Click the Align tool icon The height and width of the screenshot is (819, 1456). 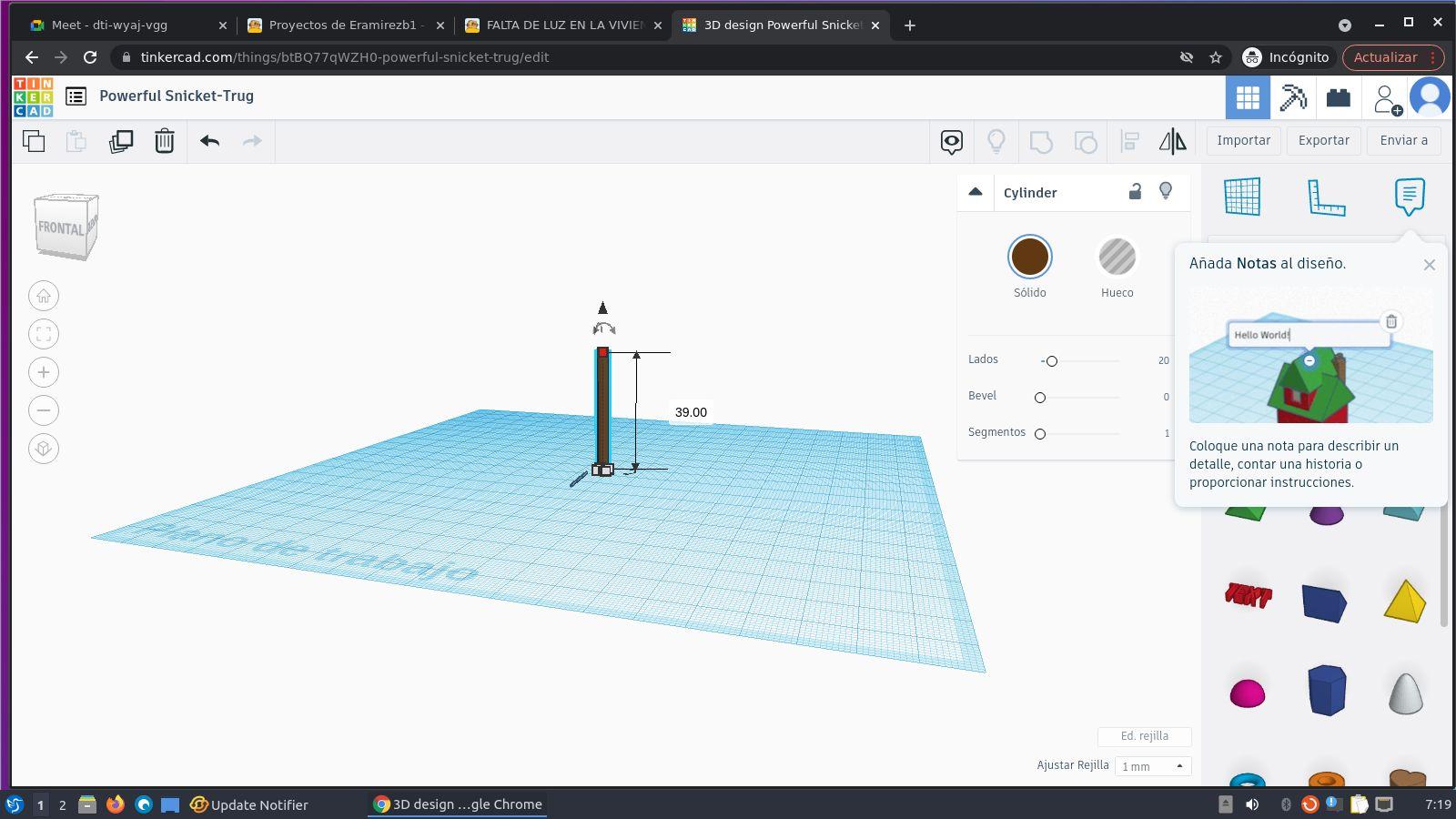pos(1129,141)
